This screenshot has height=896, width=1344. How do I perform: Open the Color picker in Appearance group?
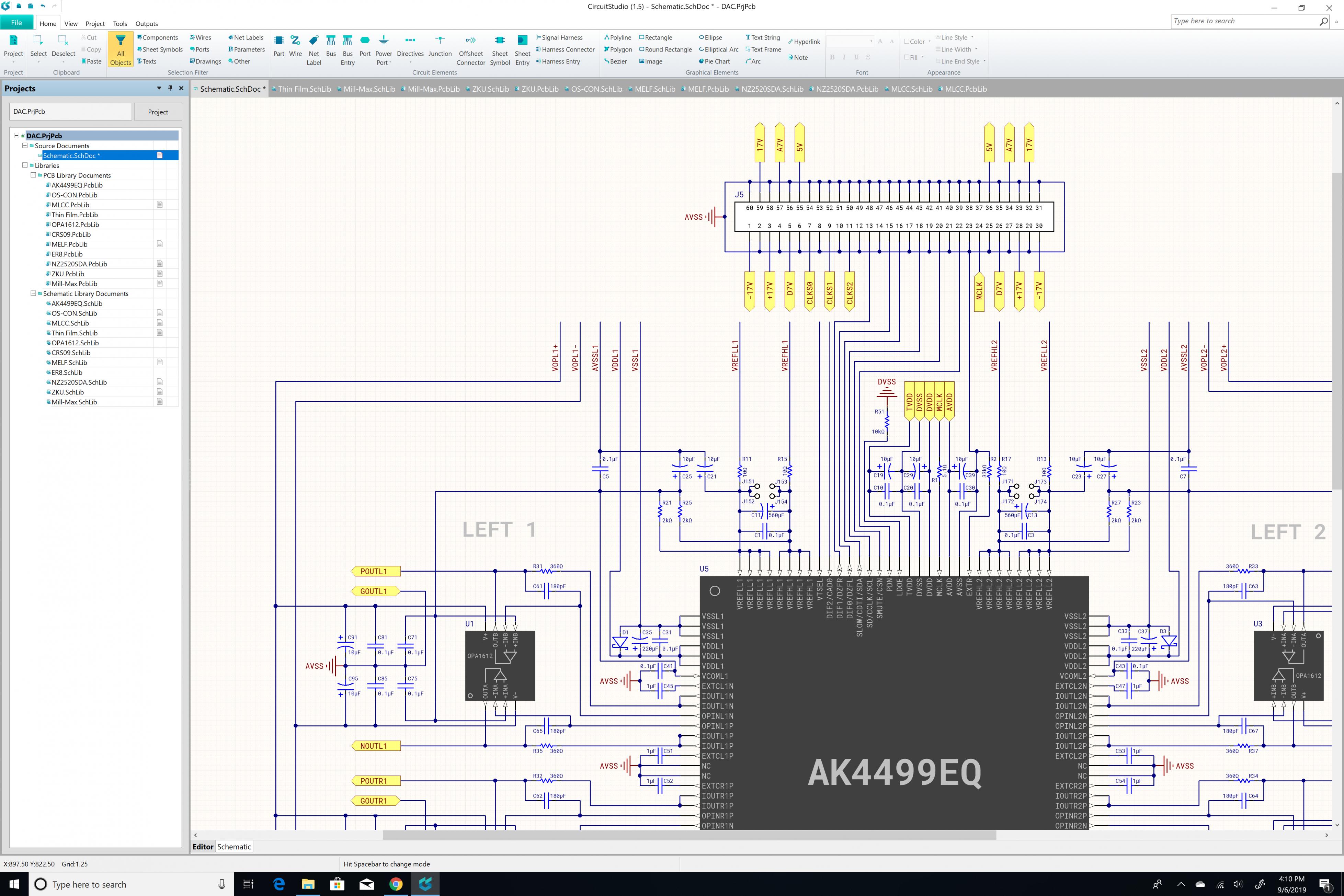917,42
